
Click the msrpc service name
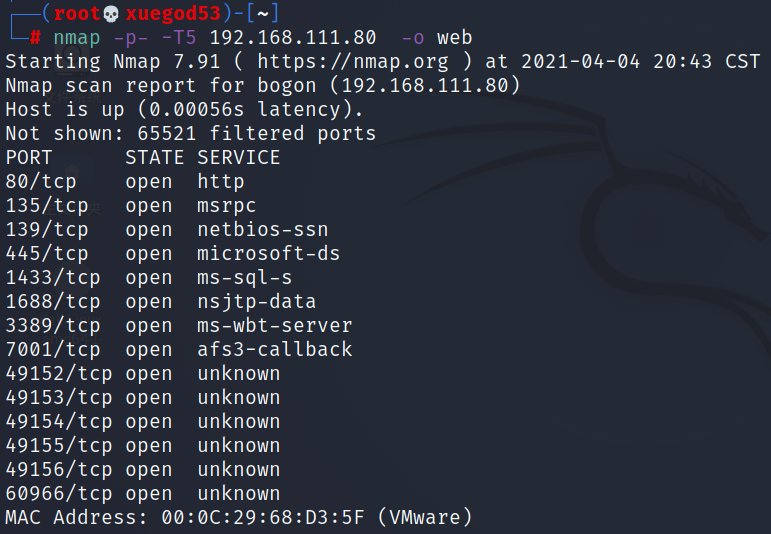click(x=226, y=206)
